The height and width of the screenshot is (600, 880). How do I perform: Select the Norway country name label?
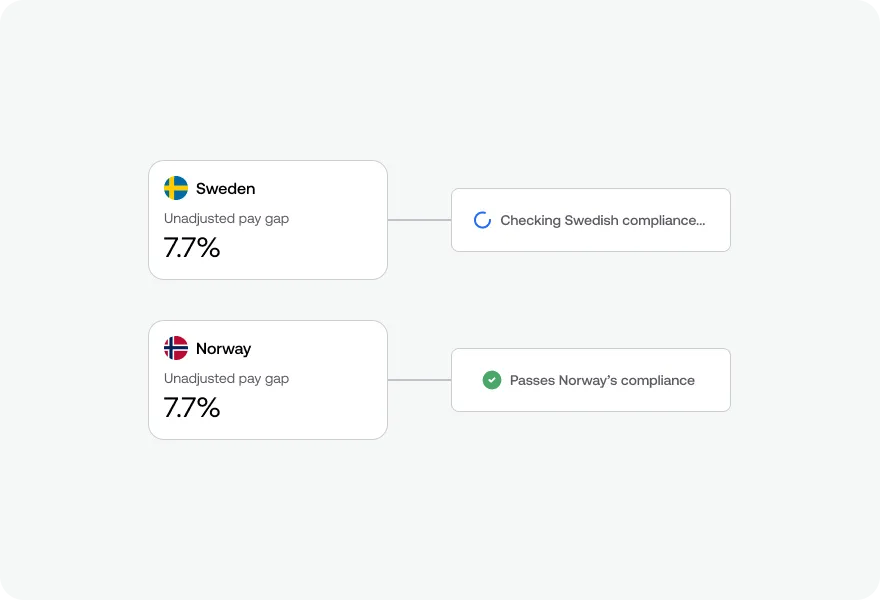pos(223,349)
